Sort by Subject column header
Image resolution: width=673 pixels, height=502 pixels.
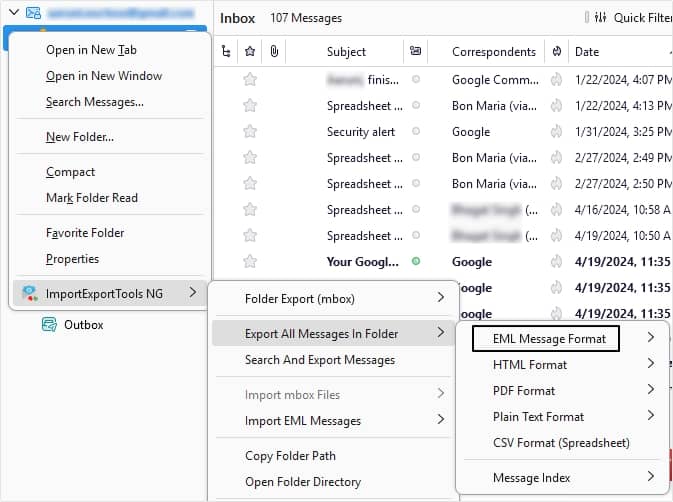pos(346,52)
